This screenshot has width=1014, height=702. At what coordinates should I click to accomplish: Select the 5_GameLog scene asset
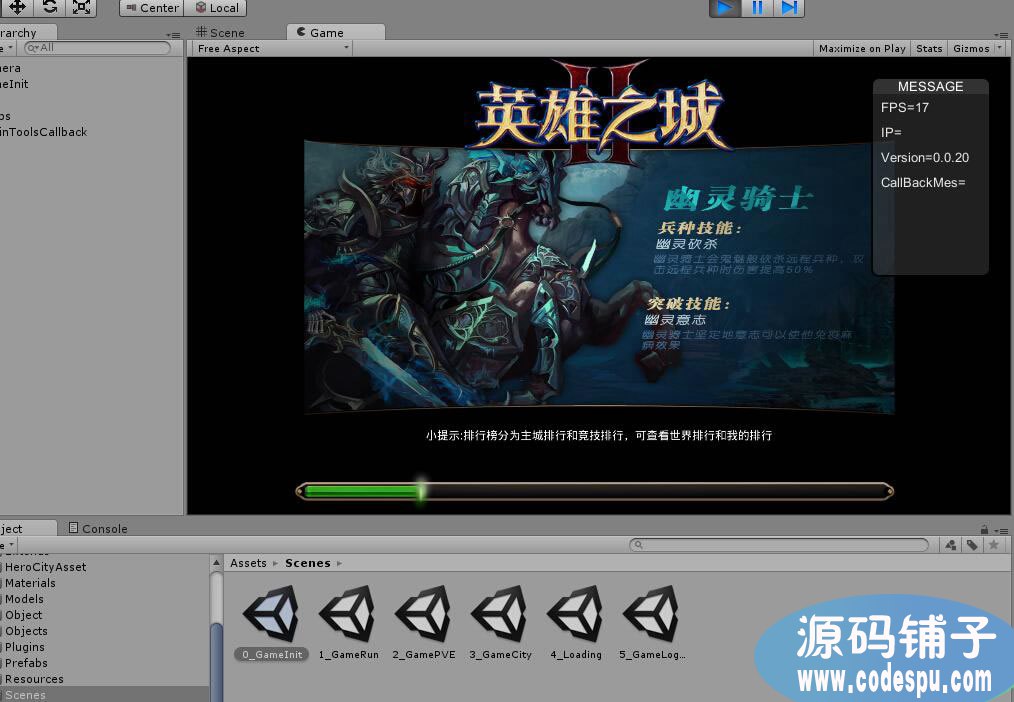point(652,622)
